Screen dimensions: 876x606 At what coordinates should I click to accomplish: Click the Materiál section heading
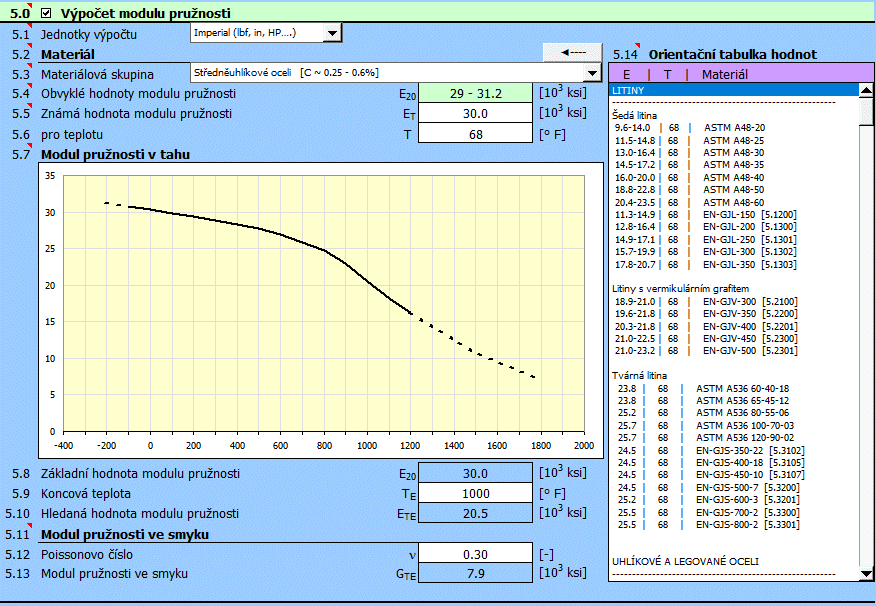[x=68, y=54]
